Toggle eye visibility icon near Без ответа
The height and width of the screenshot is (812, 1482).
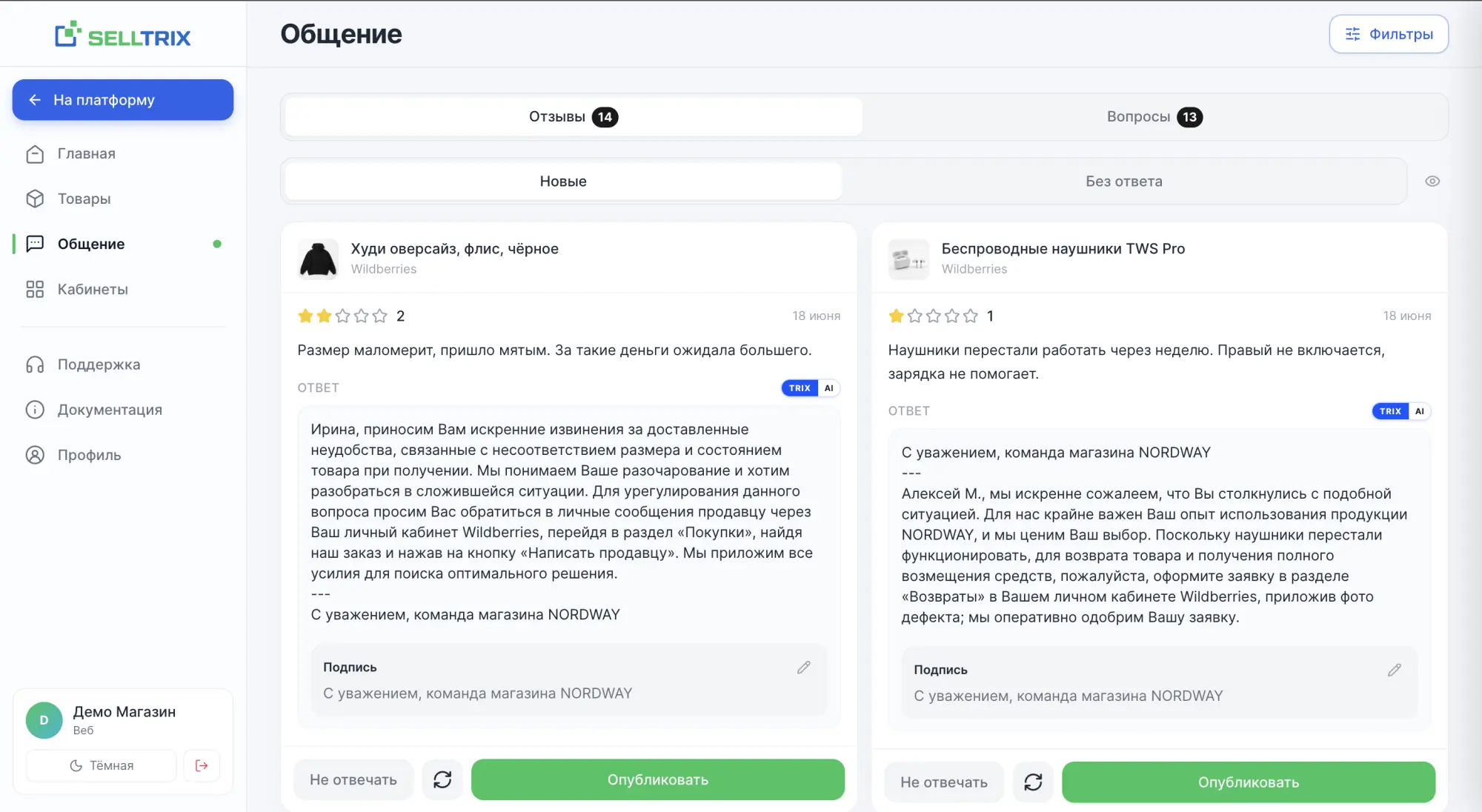(x=1432, y=182)
